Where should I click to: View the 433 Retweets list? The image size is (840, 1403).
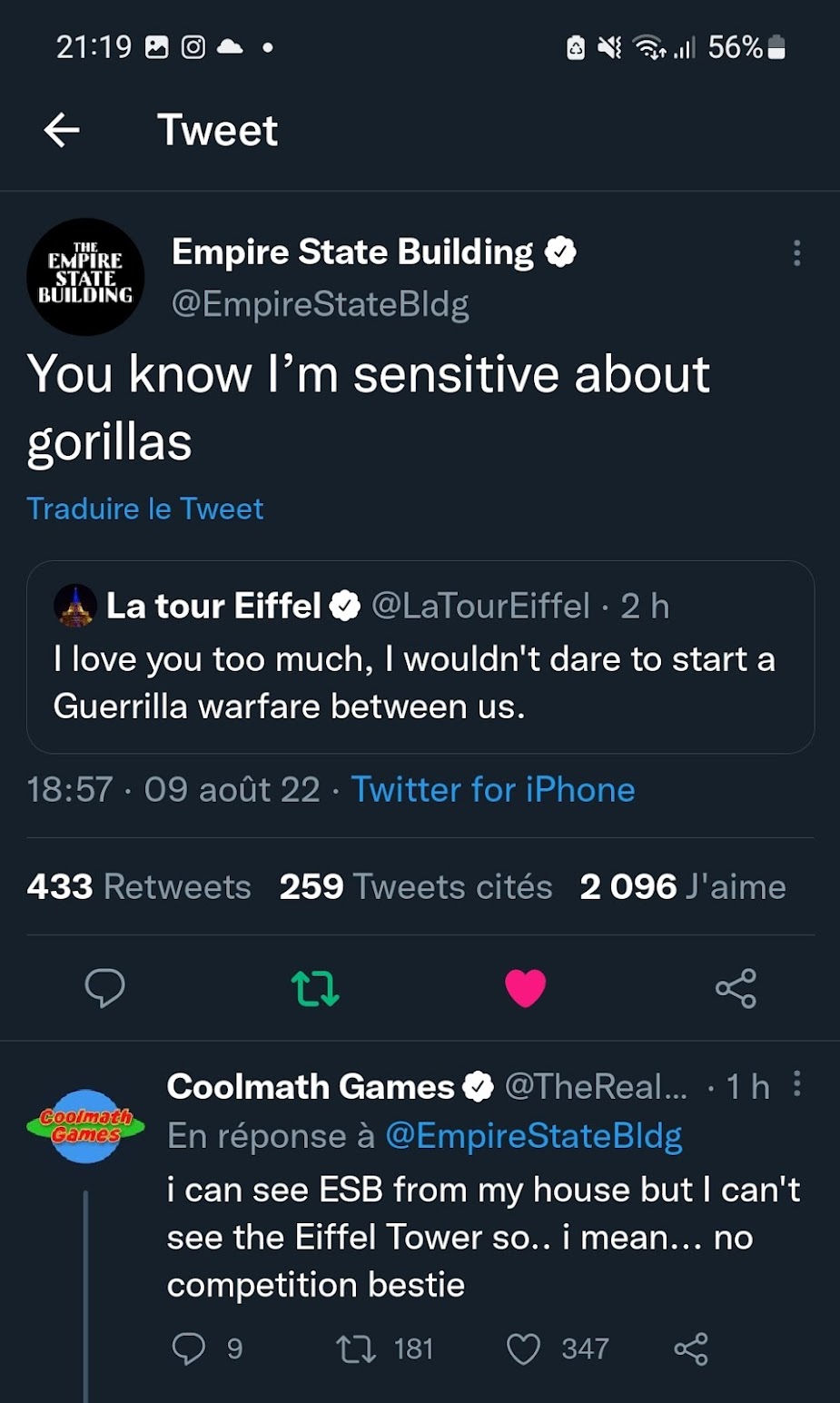(139, 886)
